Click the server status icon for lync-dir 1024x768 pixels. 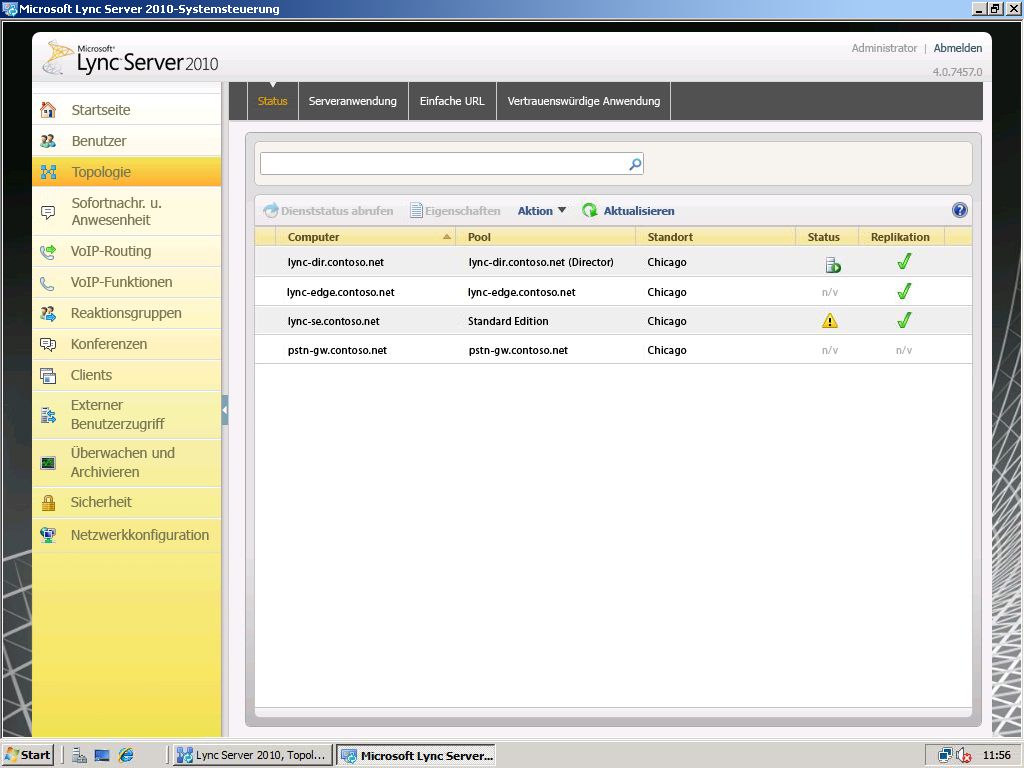pyautogui.click(x=831, y=264)
